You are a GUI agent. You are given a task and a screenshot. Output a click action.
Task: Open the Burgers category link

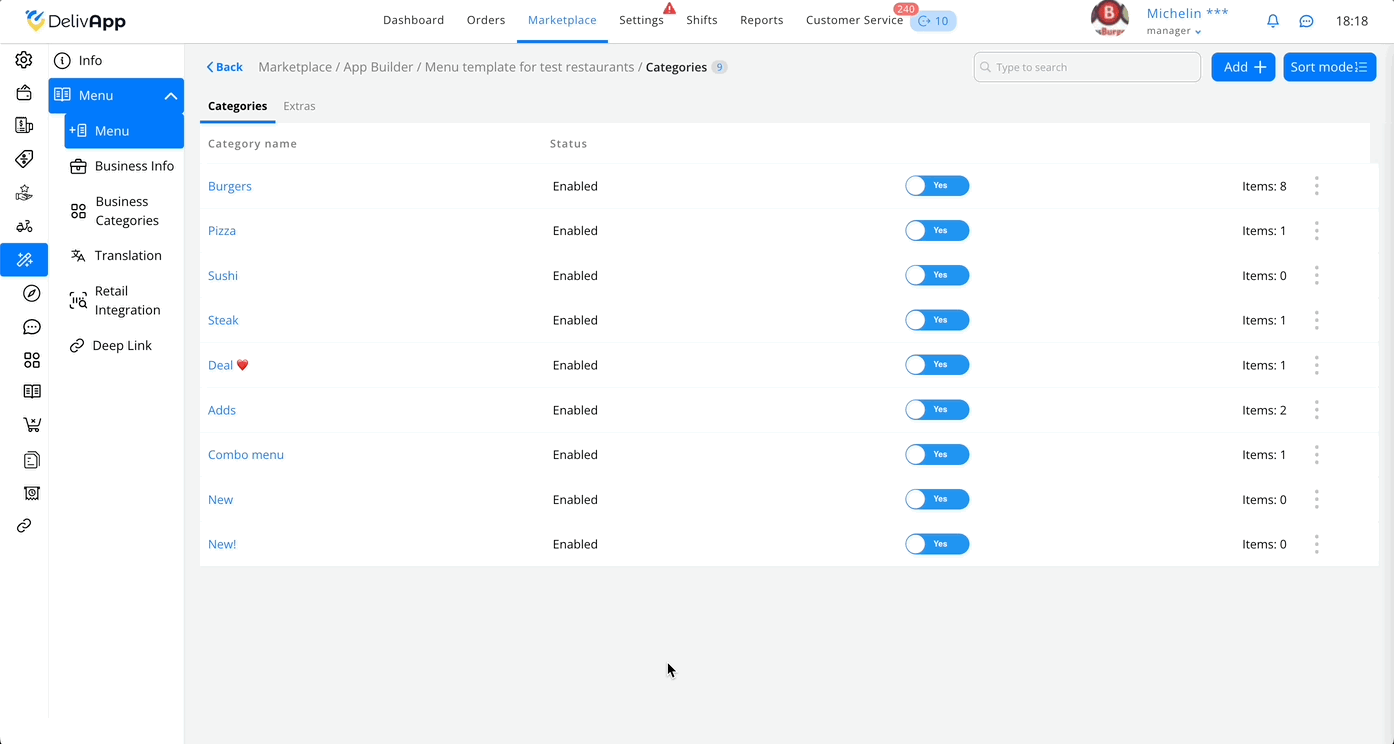230,186
